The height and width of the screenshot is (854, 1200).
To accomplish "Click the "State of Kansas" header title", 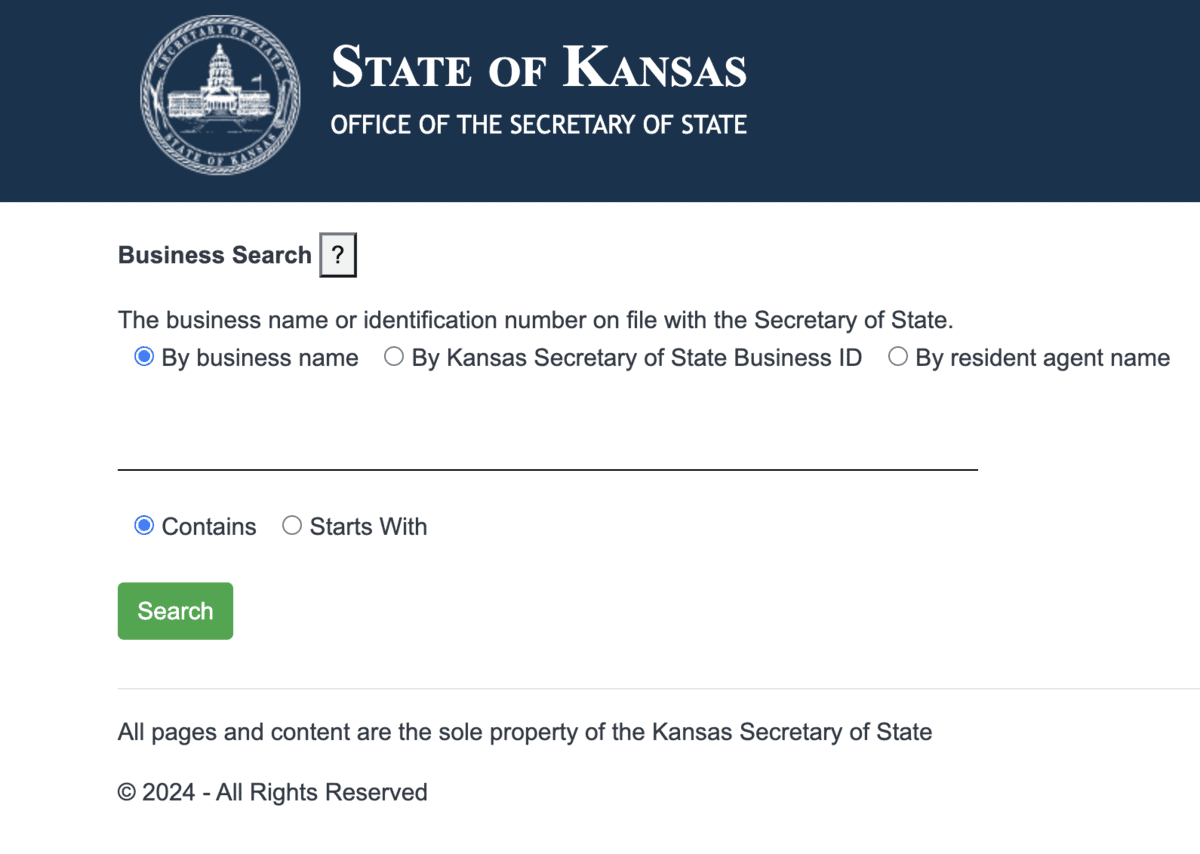I will (539, 67).
